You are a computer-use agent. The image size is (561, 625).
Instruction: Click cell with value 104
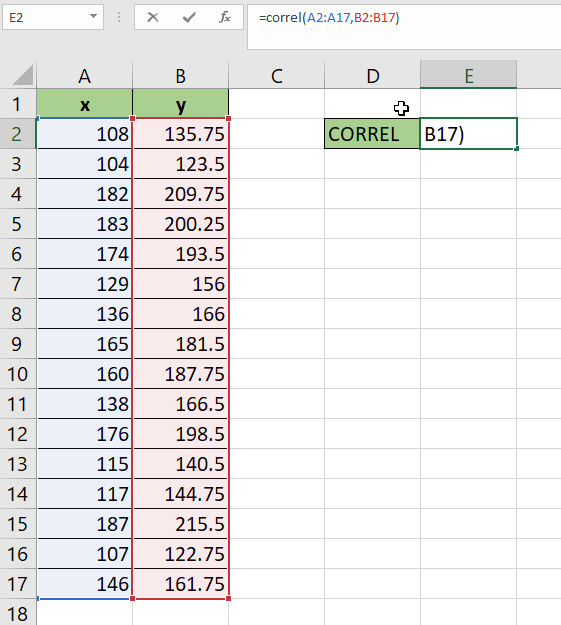click(x=85, y=164)
